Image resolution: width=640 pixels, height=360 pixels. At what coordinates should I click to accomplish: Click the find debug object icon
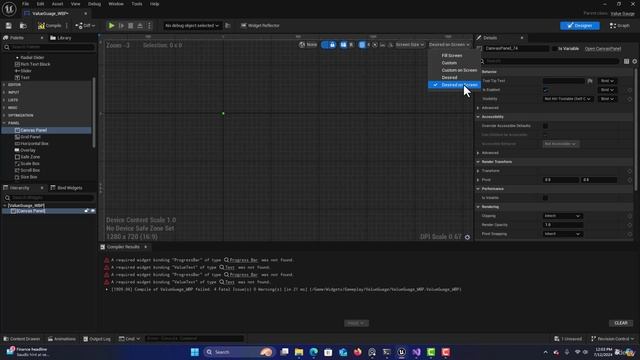228,26
